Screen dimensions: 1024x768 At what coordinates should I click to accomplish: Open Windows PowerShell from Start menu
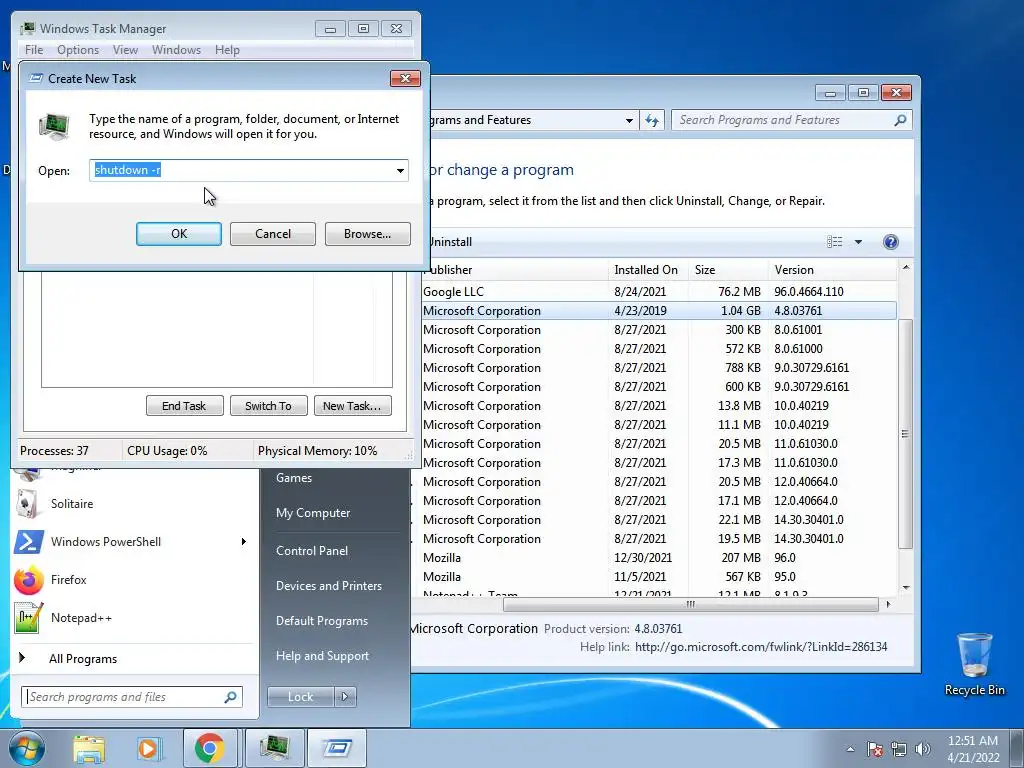click(x=124, y=541)
